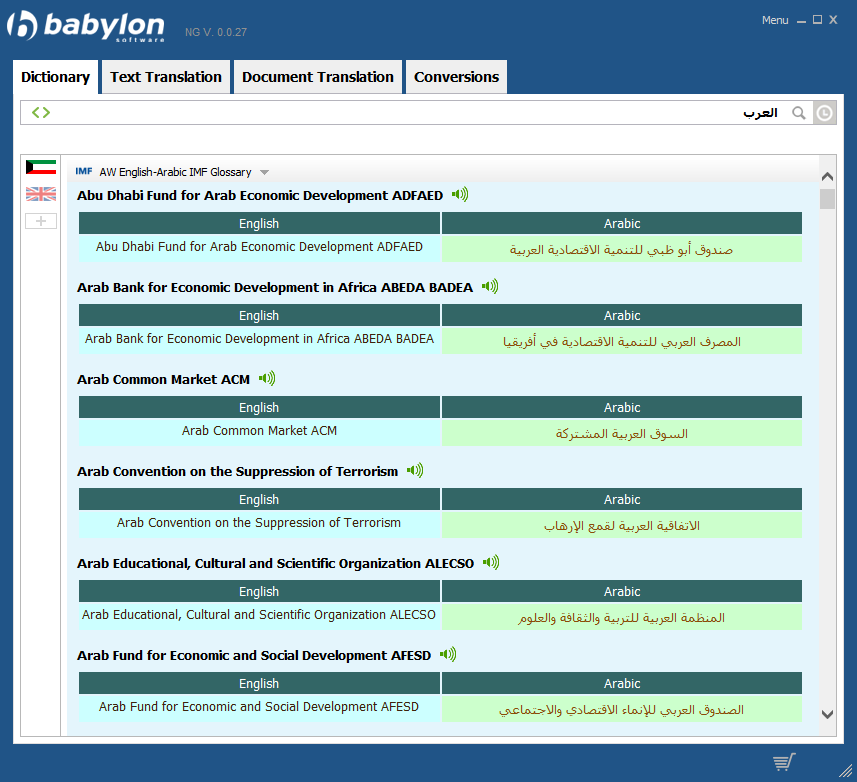Add a language with the plus button
Image resolution: width=857 pixels, height=782 pixels.
click(x=41, y=221)
